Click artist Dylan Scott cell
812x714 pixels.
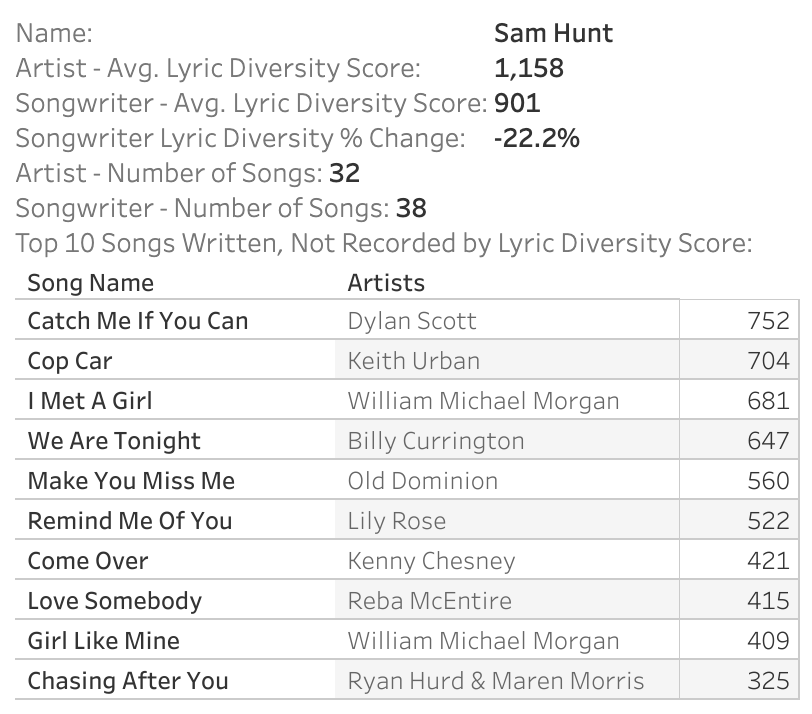pos(412,321)
